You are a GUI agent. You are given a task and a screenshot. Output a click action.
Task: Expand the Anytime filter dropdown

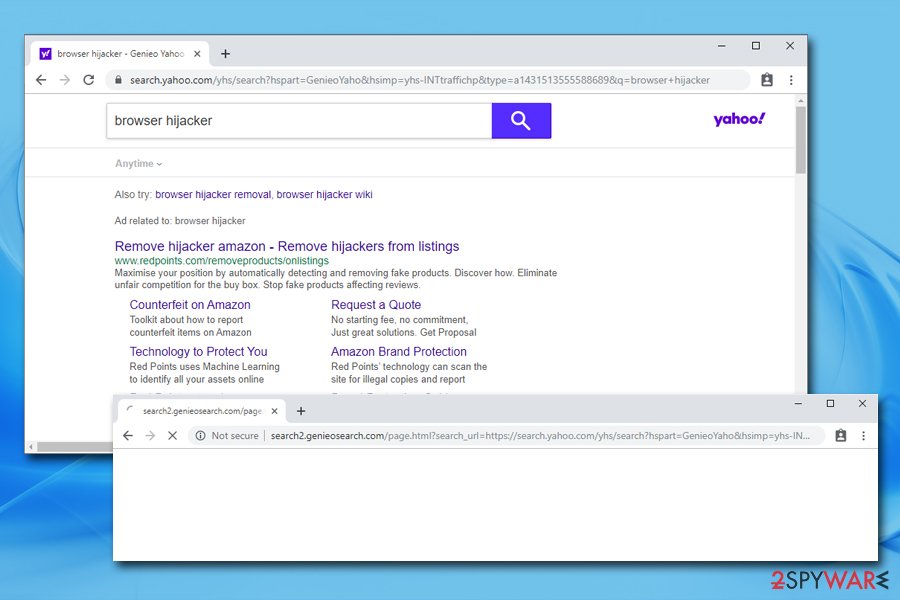(138, 164)
